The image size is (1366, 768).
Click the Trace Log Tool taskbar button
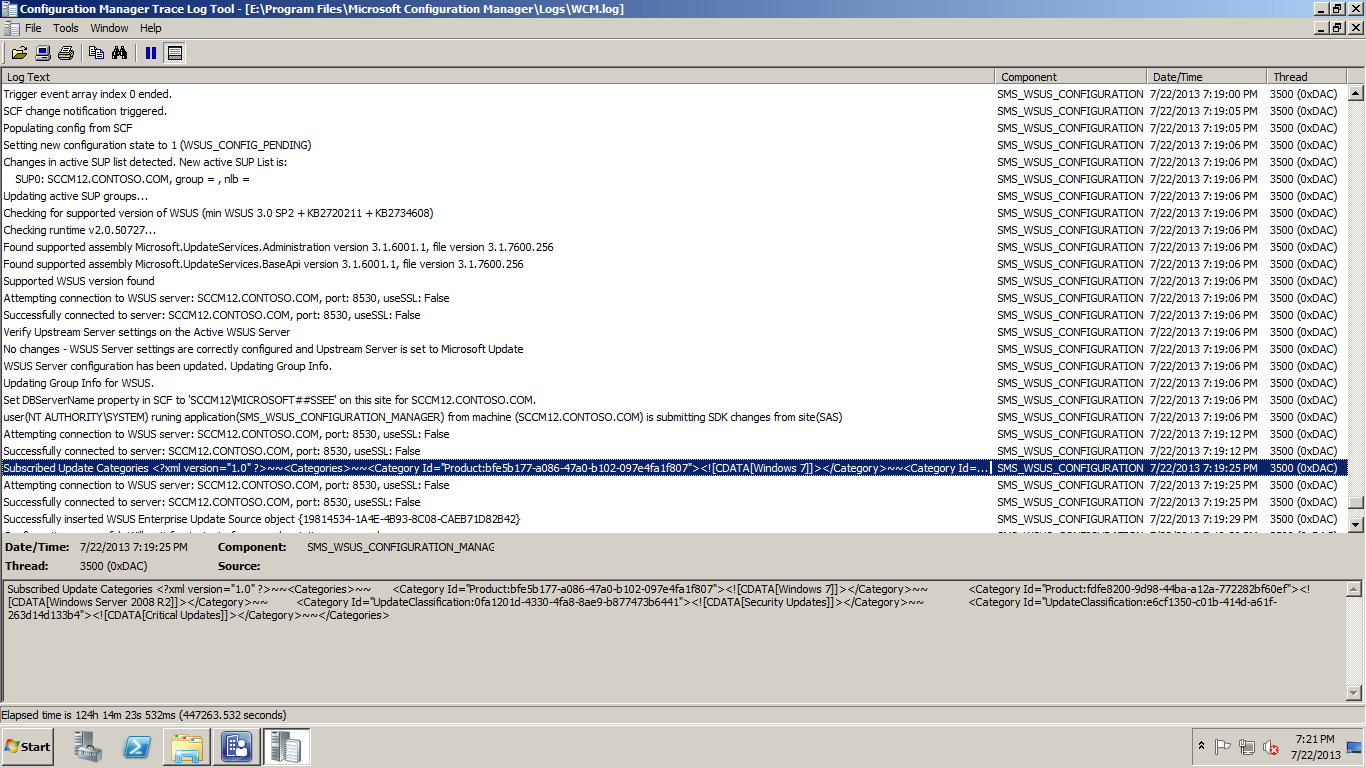(287, 747)
